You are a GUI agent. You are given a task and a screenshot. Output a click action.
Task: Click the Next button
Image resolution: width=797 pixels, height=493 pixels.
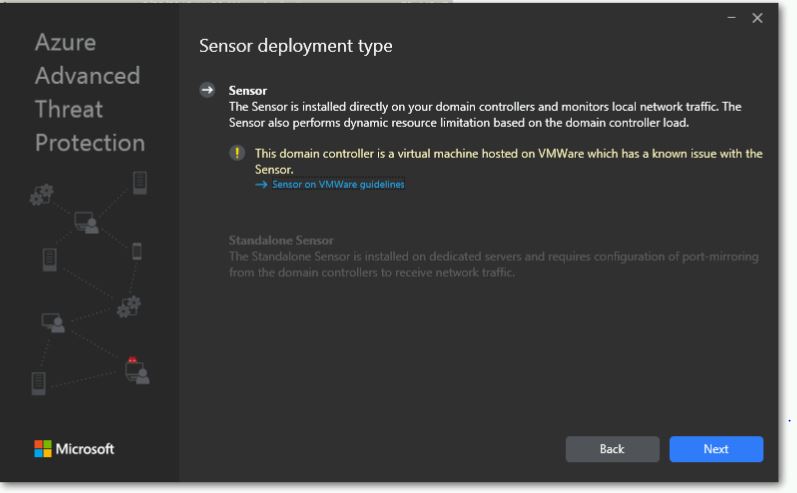(716, 449)
